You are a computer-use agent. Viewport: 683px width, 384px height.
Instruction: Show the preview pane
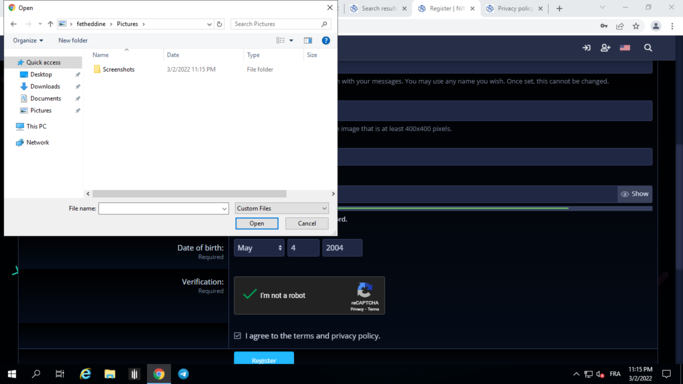(308, 40)
